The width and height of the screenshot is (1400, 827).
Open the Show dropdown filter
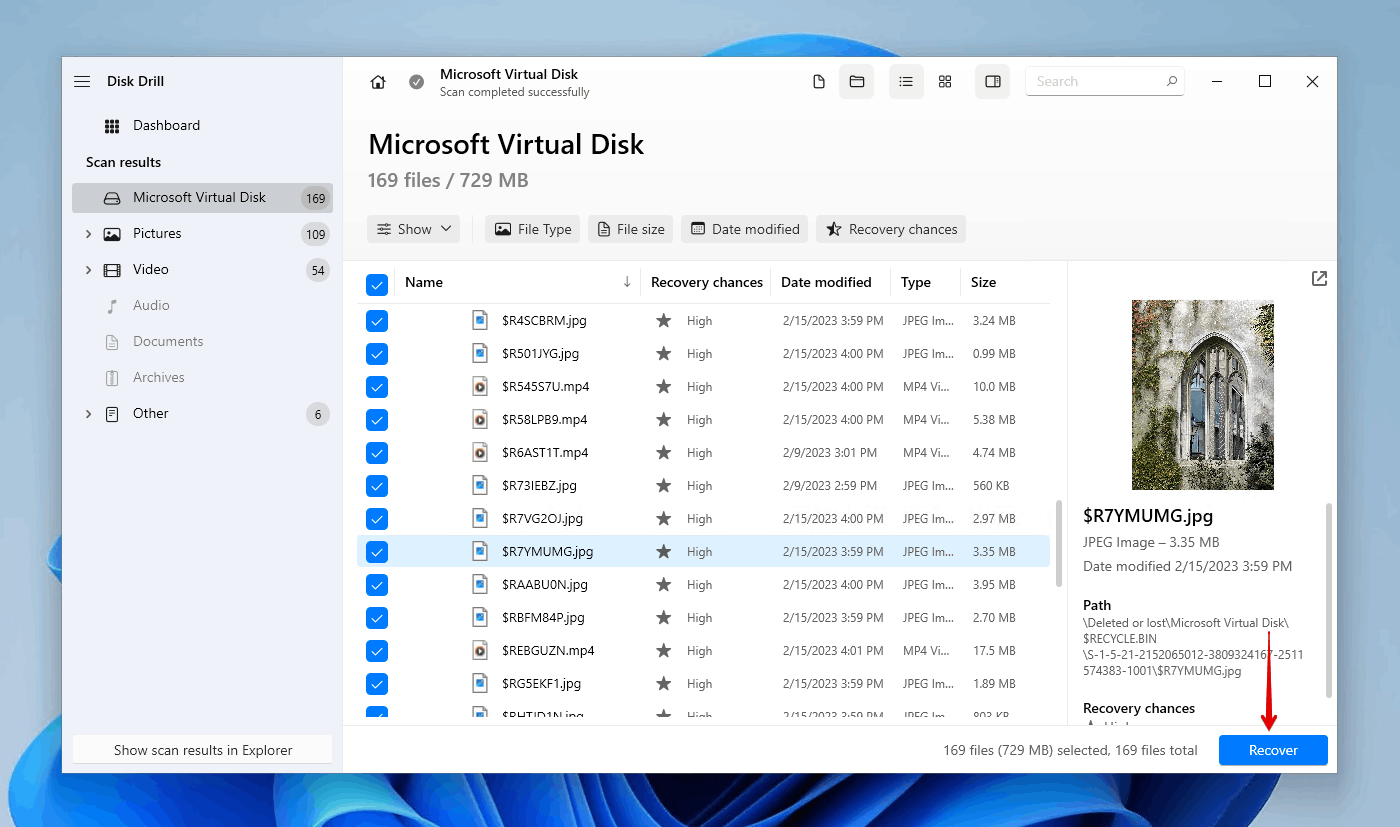(x=413, y=229)
